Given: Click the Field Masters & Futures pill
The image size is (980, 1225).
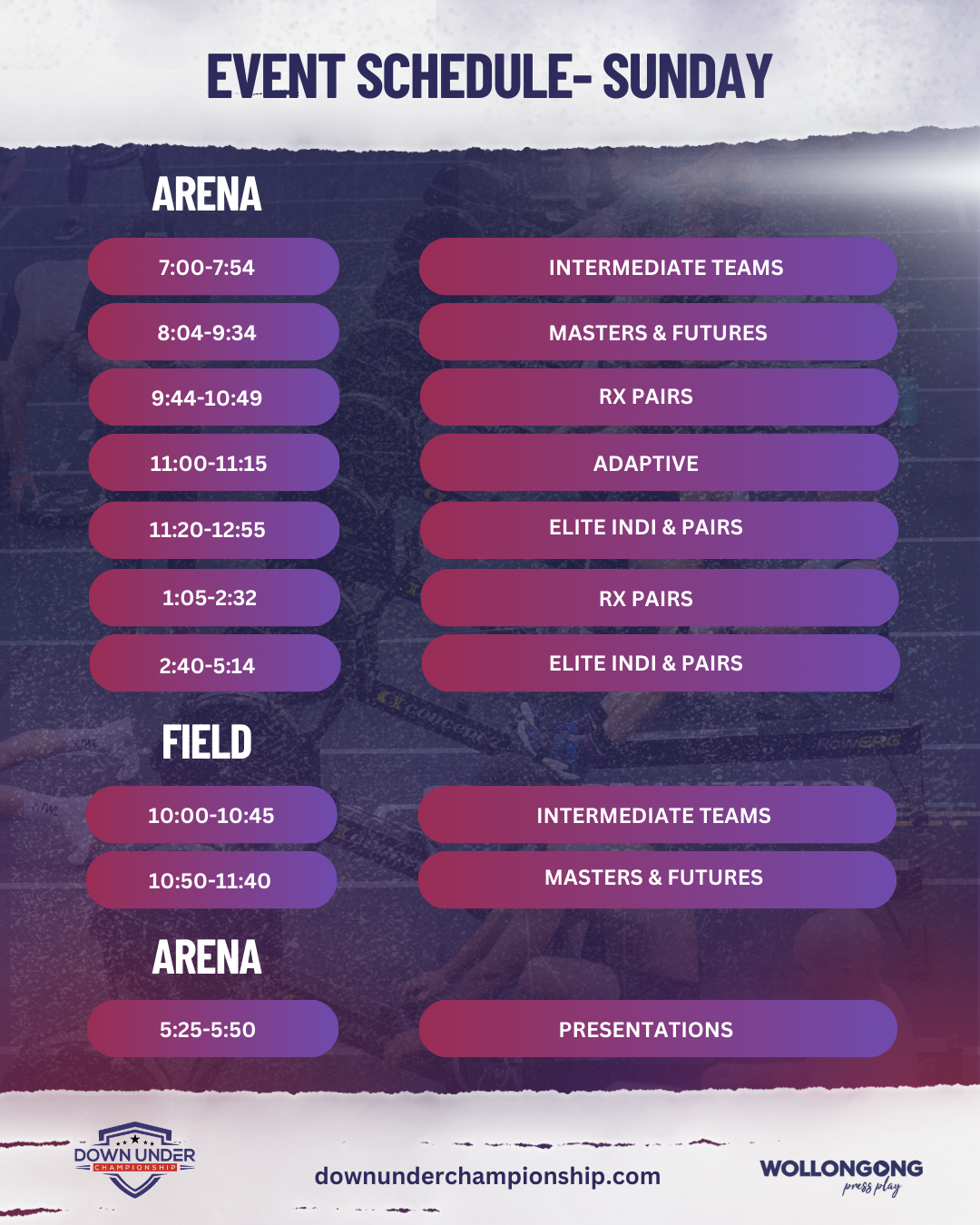Looking at the screenshot, I should coord(657,878).
